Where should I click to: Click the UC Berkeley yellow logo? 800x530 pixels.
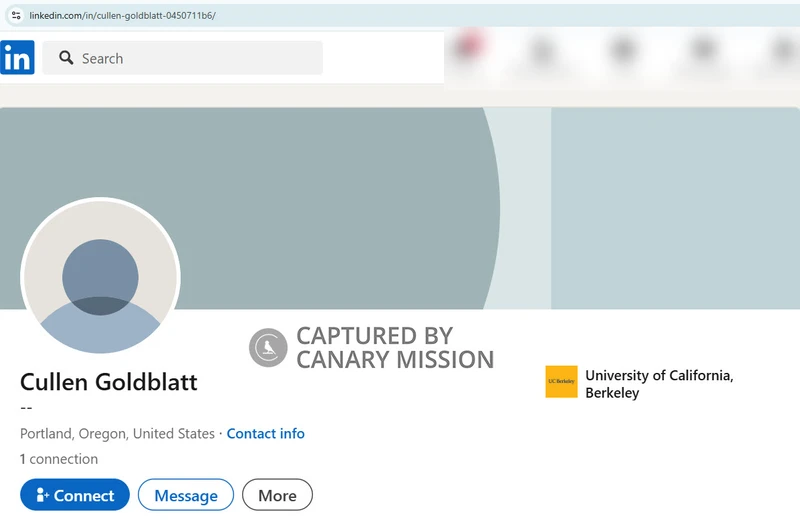561,382
